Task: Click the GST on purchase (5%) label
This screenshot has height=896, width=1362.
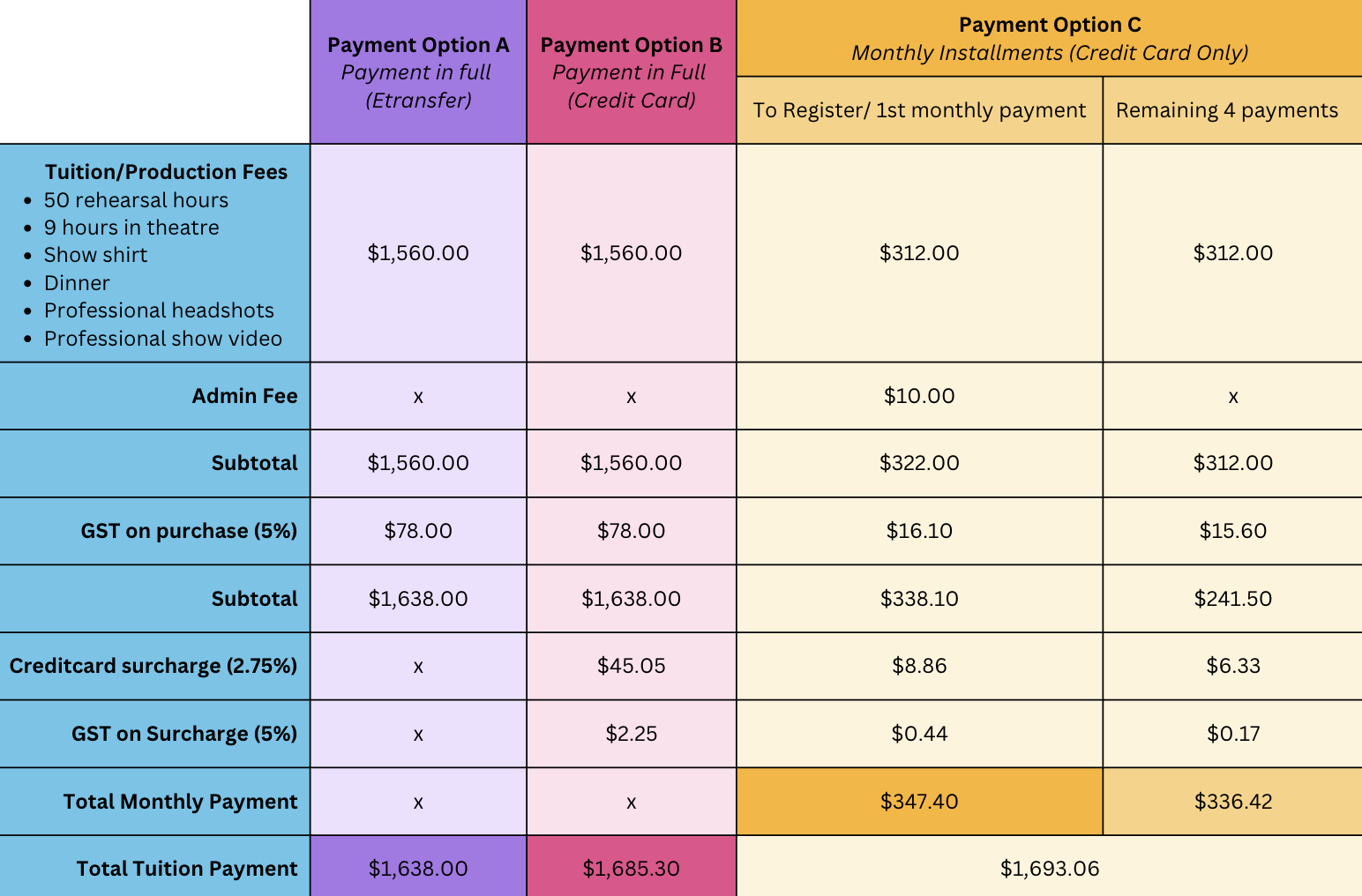Action: (189, 531)
